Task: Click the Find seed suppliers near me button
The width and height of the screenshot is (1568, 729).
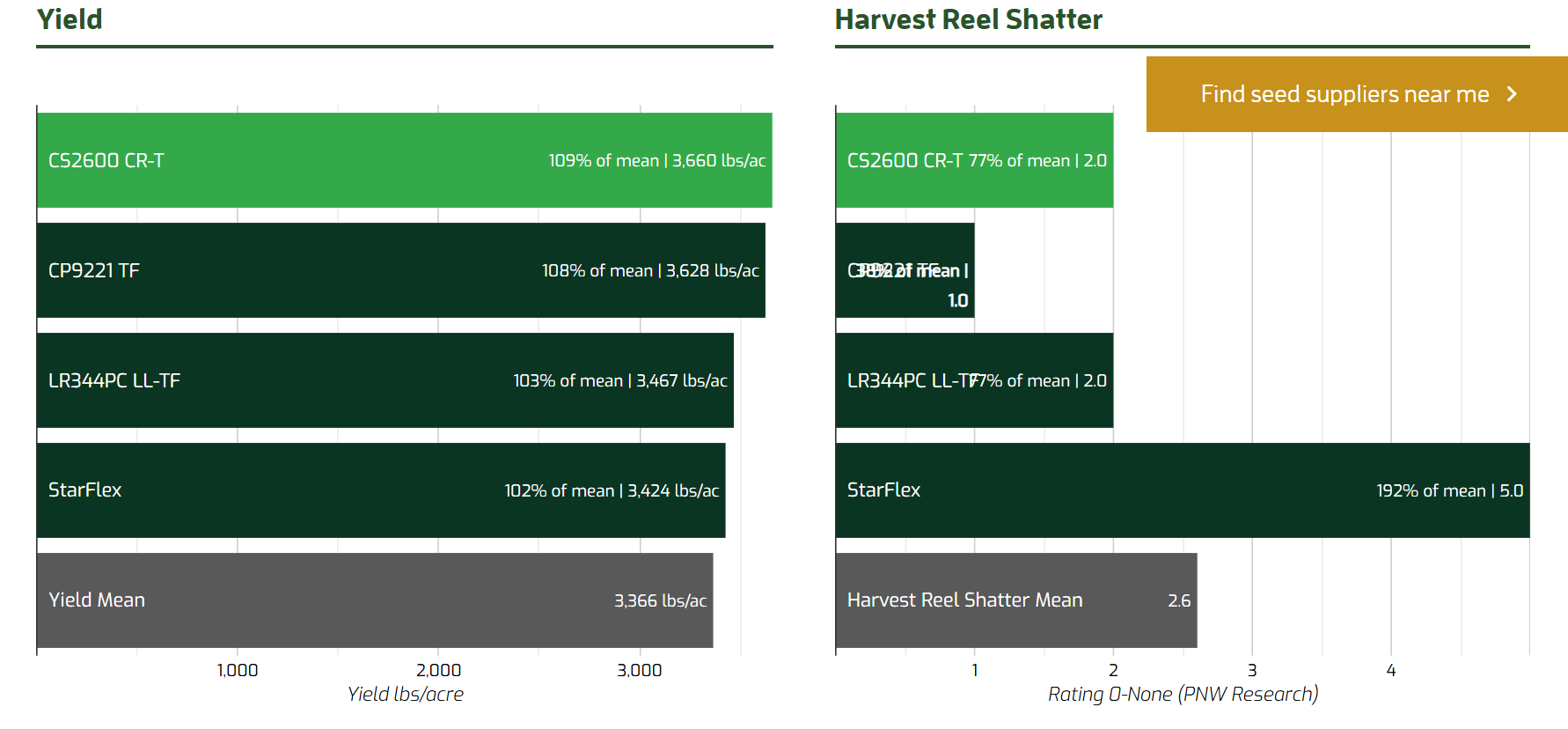Action: (1345, 94)
